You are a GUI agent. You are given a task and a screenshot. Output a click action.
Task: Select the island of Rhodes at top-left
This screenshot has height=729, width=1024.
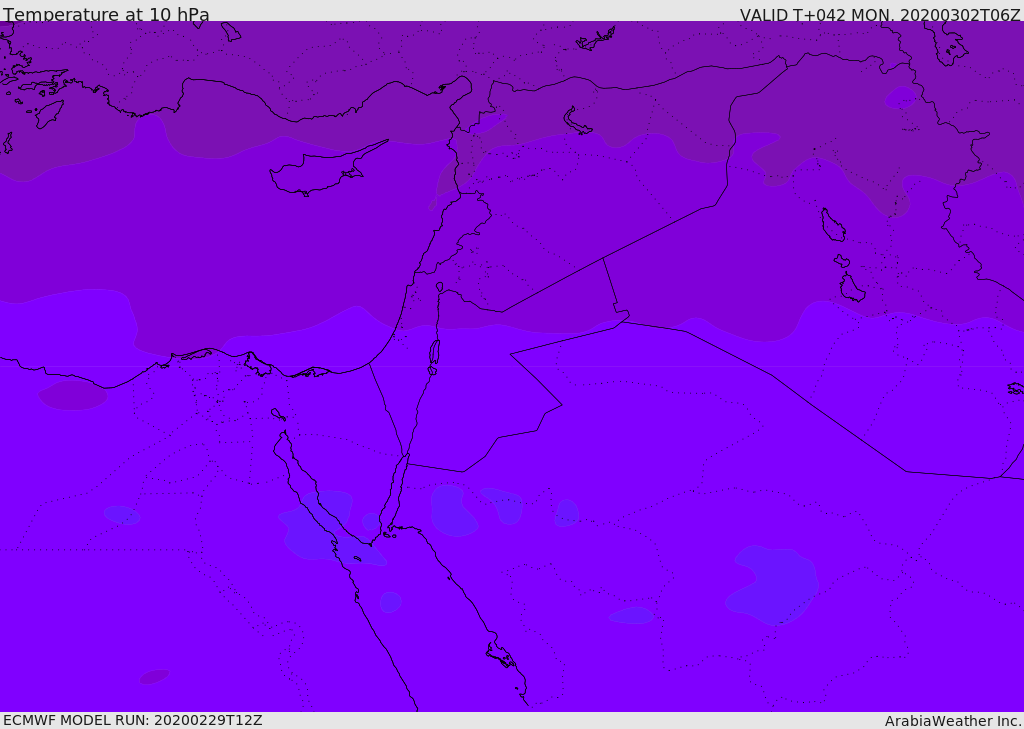(48, 113)
